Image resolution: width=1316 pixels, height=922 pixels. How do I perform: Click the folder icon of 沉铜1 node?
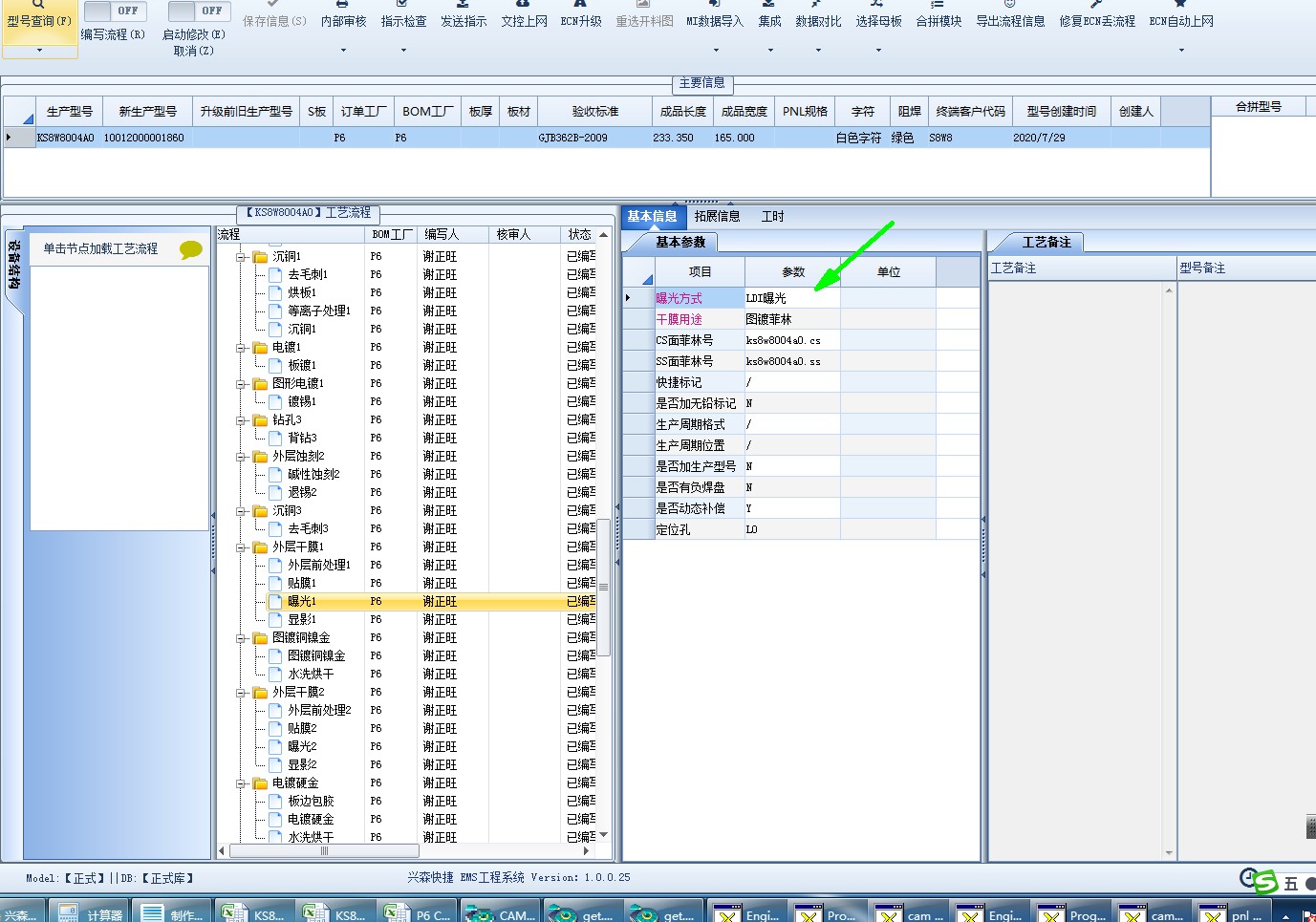[x=260, y=257]
